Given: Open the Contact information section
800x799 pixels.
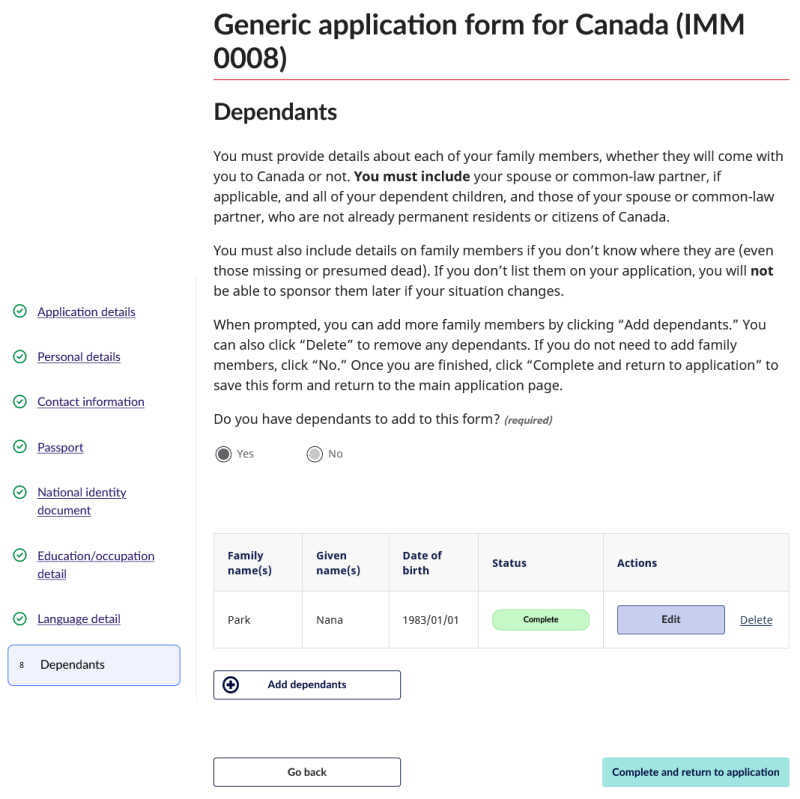Looking at the screenshot, I should 90,402.
